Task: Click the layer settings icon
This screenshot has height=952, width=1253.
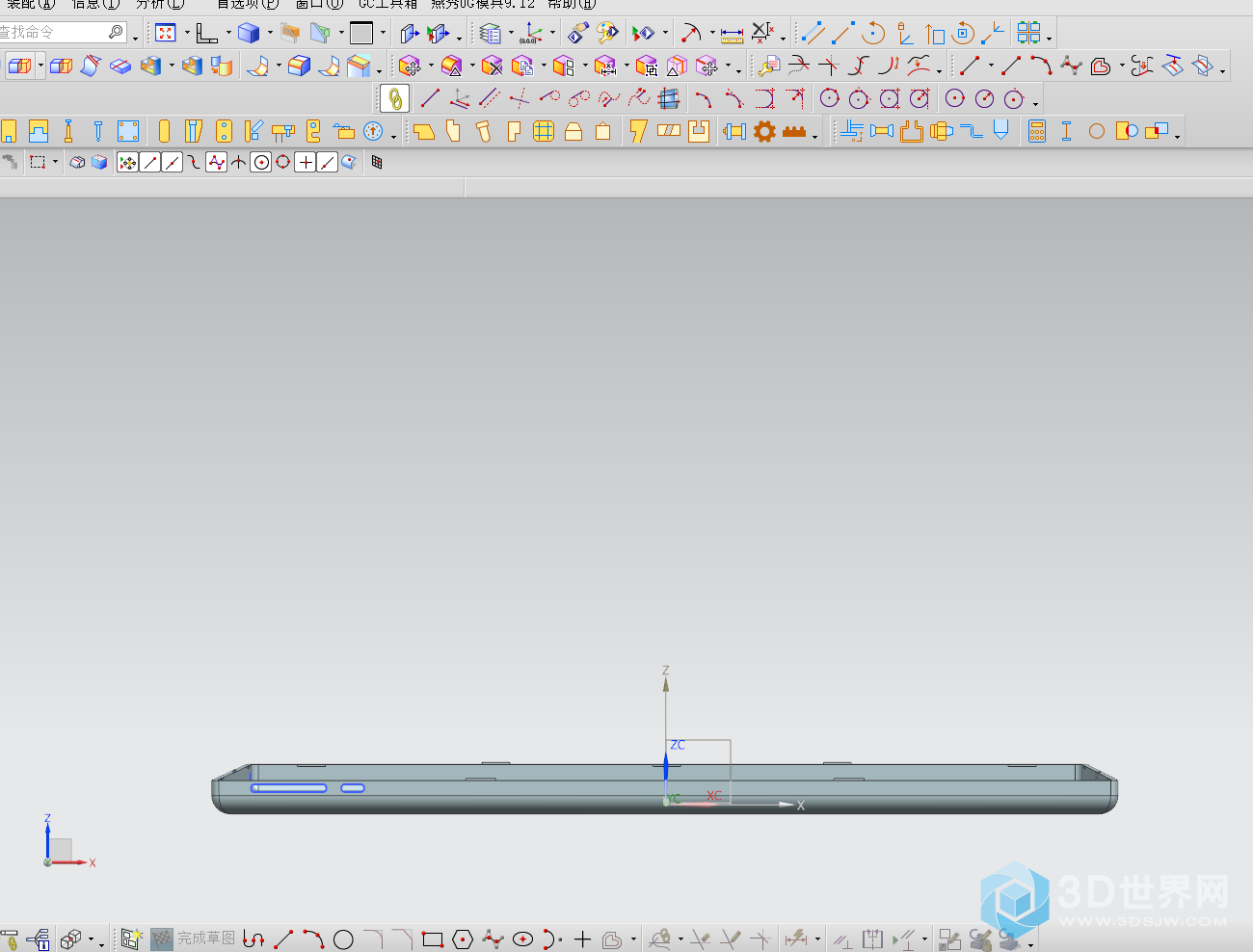Action: 491,34
